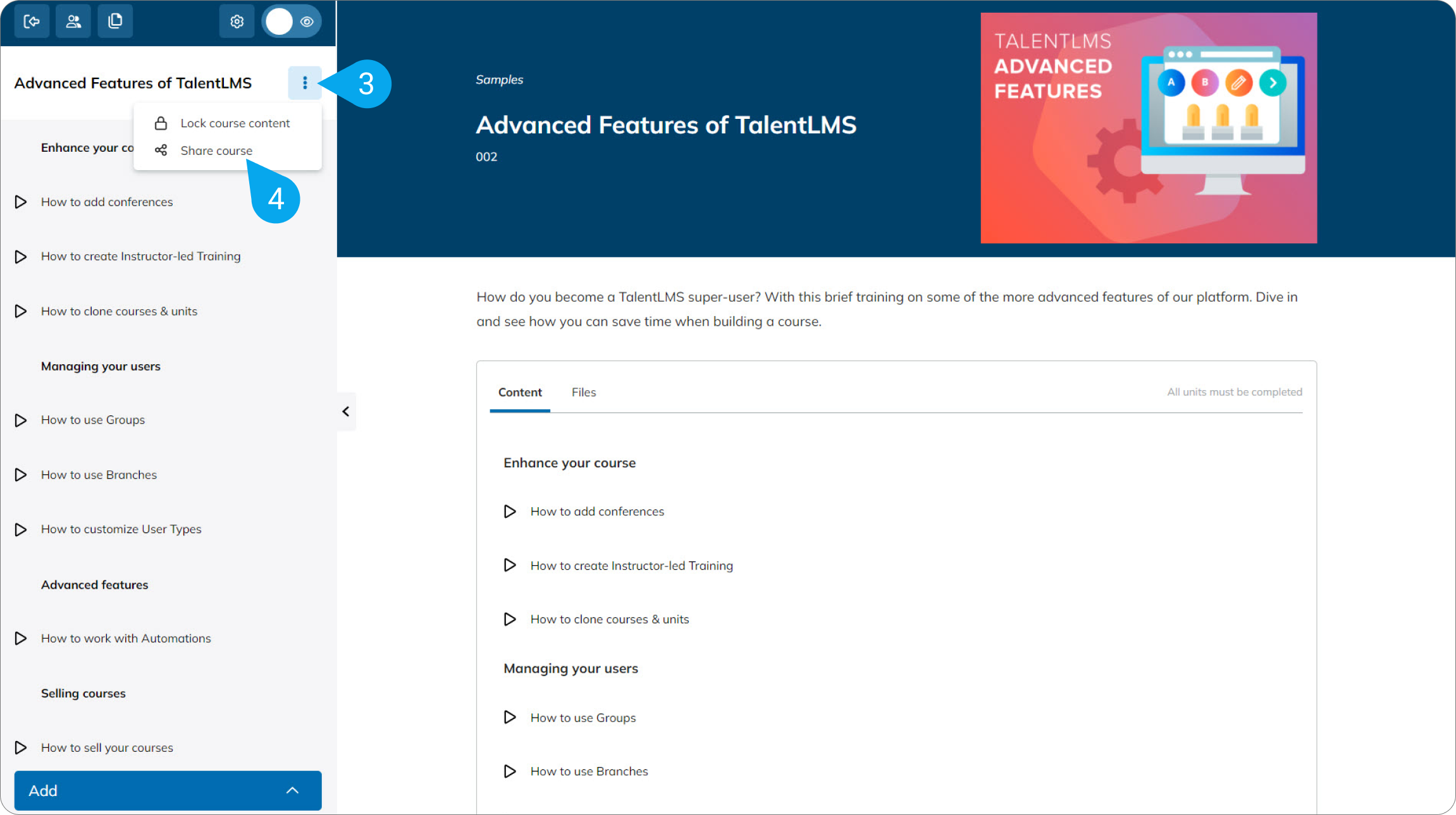Click play icon beside main How to clone courses & units

[x=510, y=619]
